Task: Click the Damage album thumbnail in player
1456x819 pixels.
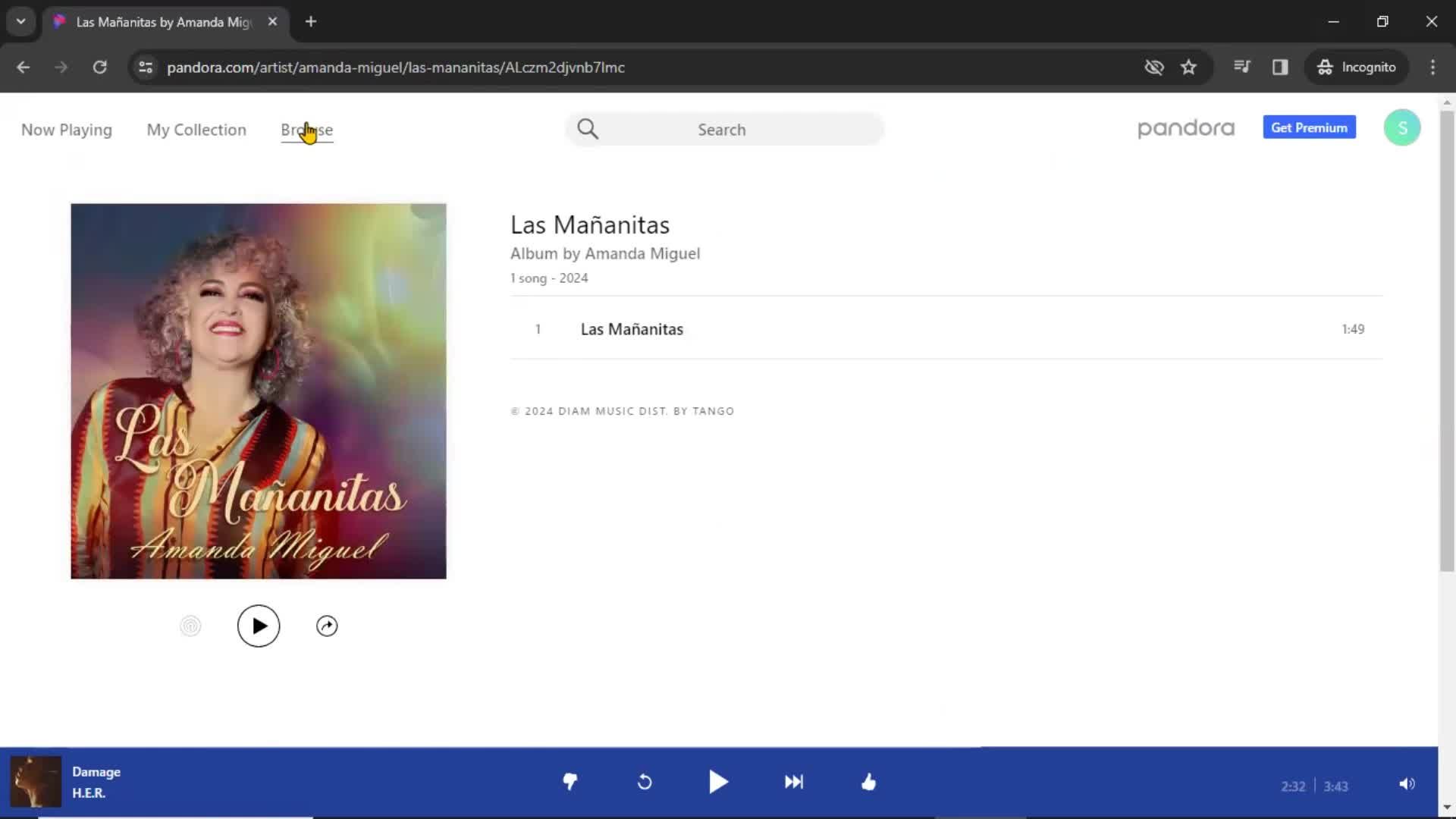Action: pyautogui.click(x=35, y=781)
